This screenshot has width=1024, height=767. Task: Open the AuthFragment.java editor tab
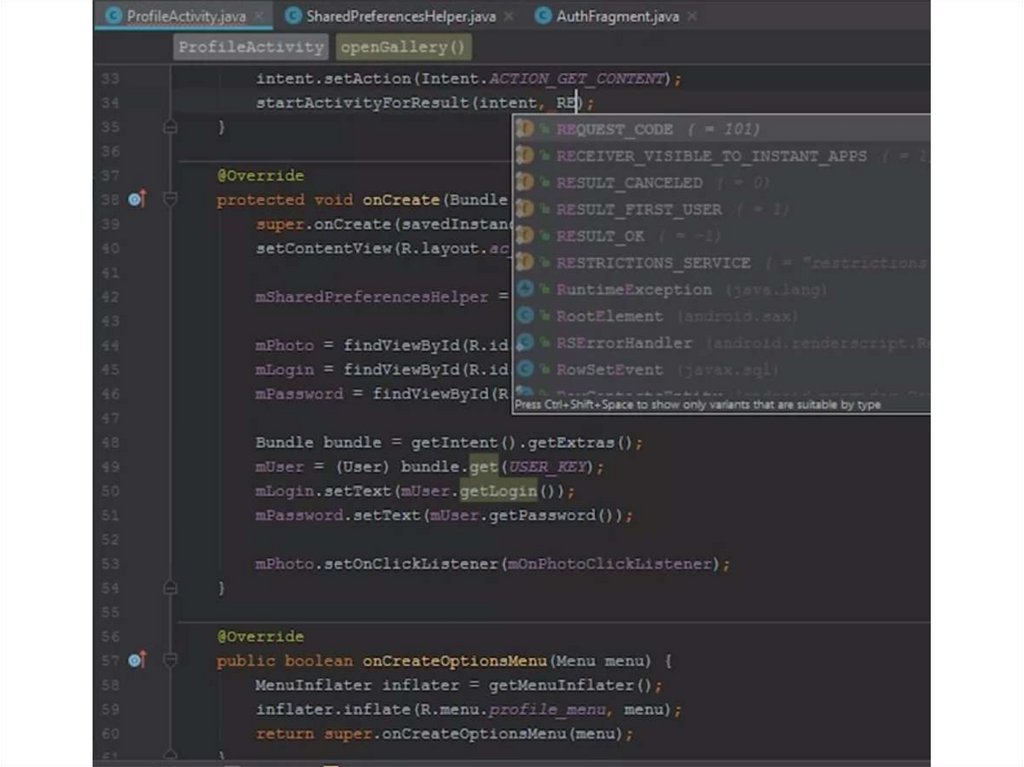point(620,16)
